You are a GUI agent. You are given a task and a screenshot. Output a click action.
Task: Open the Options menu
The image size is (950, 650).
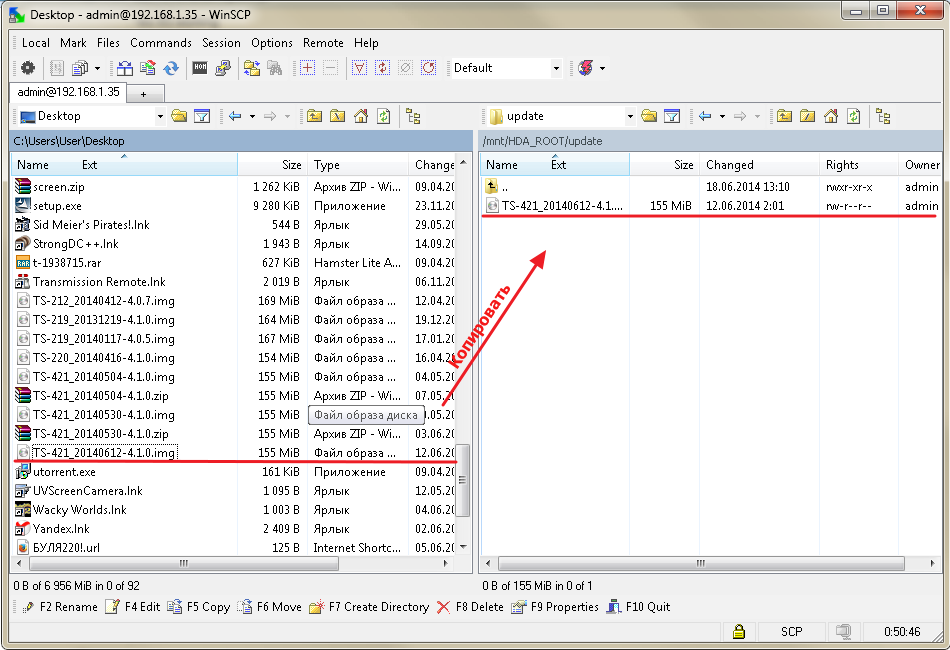click(272, 43)
